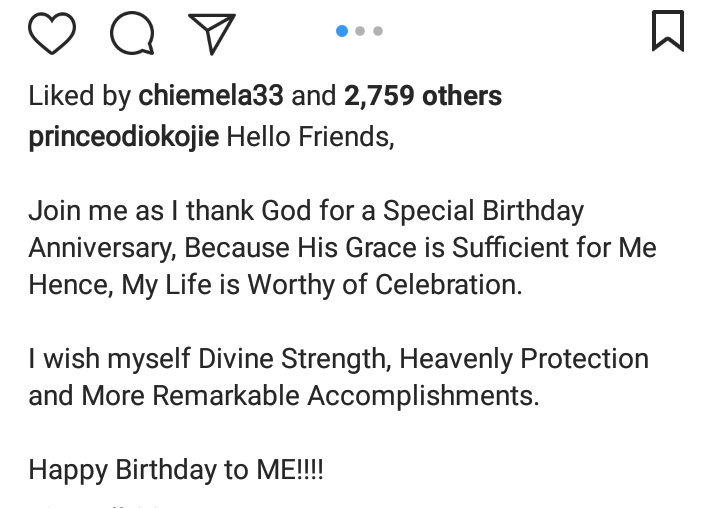This screenshot has height=508, width=720.
Task: Open comments via the speech bubble icon
Action: coord(132,34)
